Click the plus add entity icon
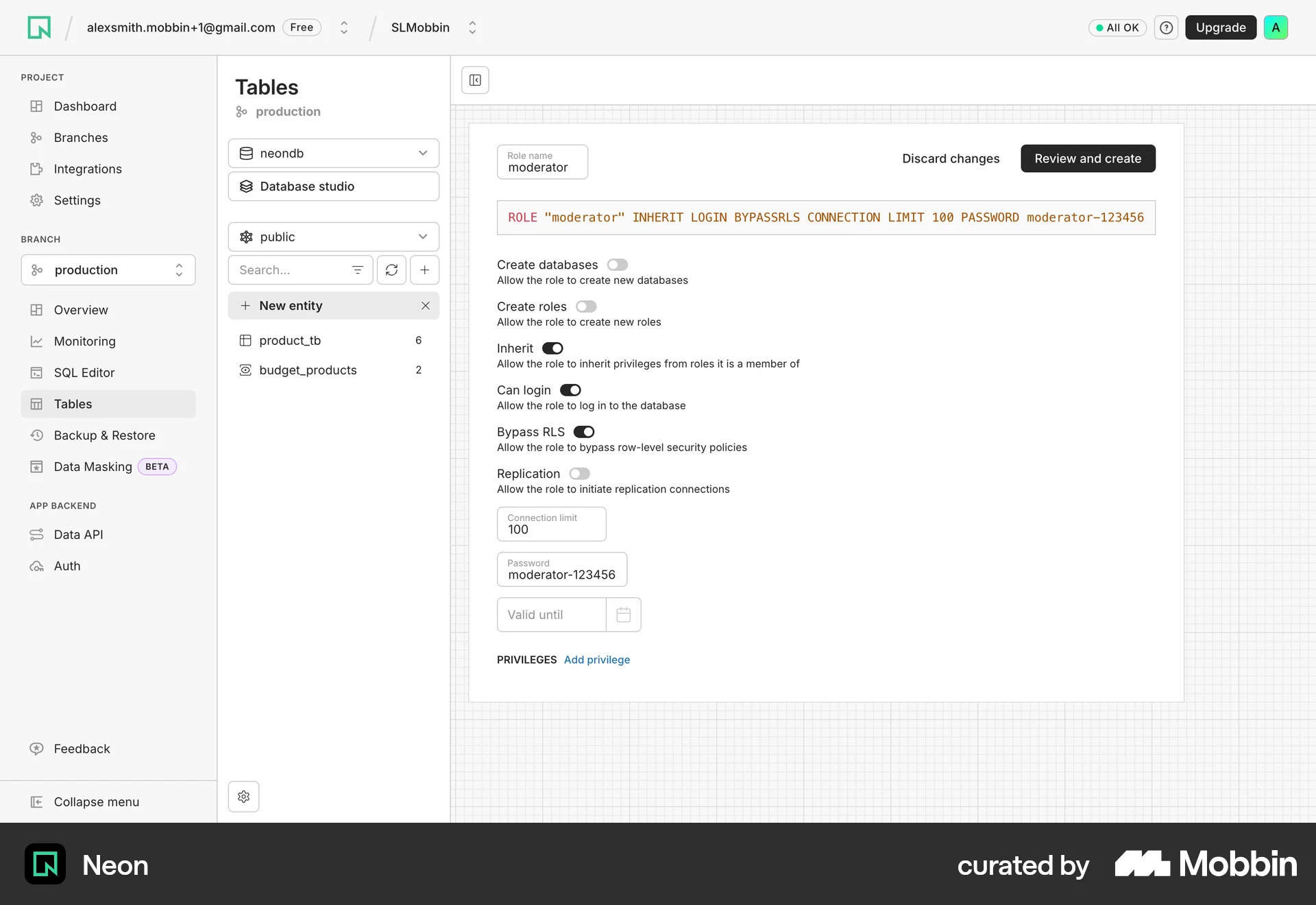The height and width of the screenshot is (905, 1316). (424, 270)
